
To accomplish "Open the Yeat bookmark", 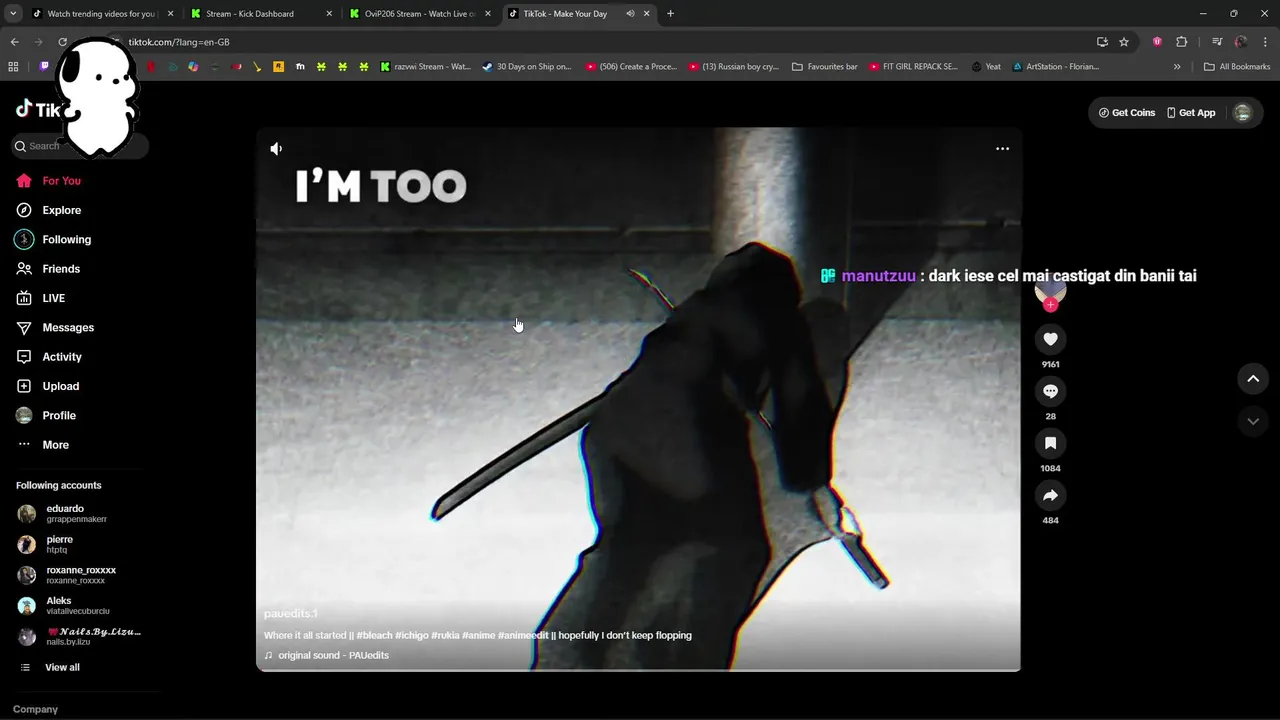I will tap(985, 67).
